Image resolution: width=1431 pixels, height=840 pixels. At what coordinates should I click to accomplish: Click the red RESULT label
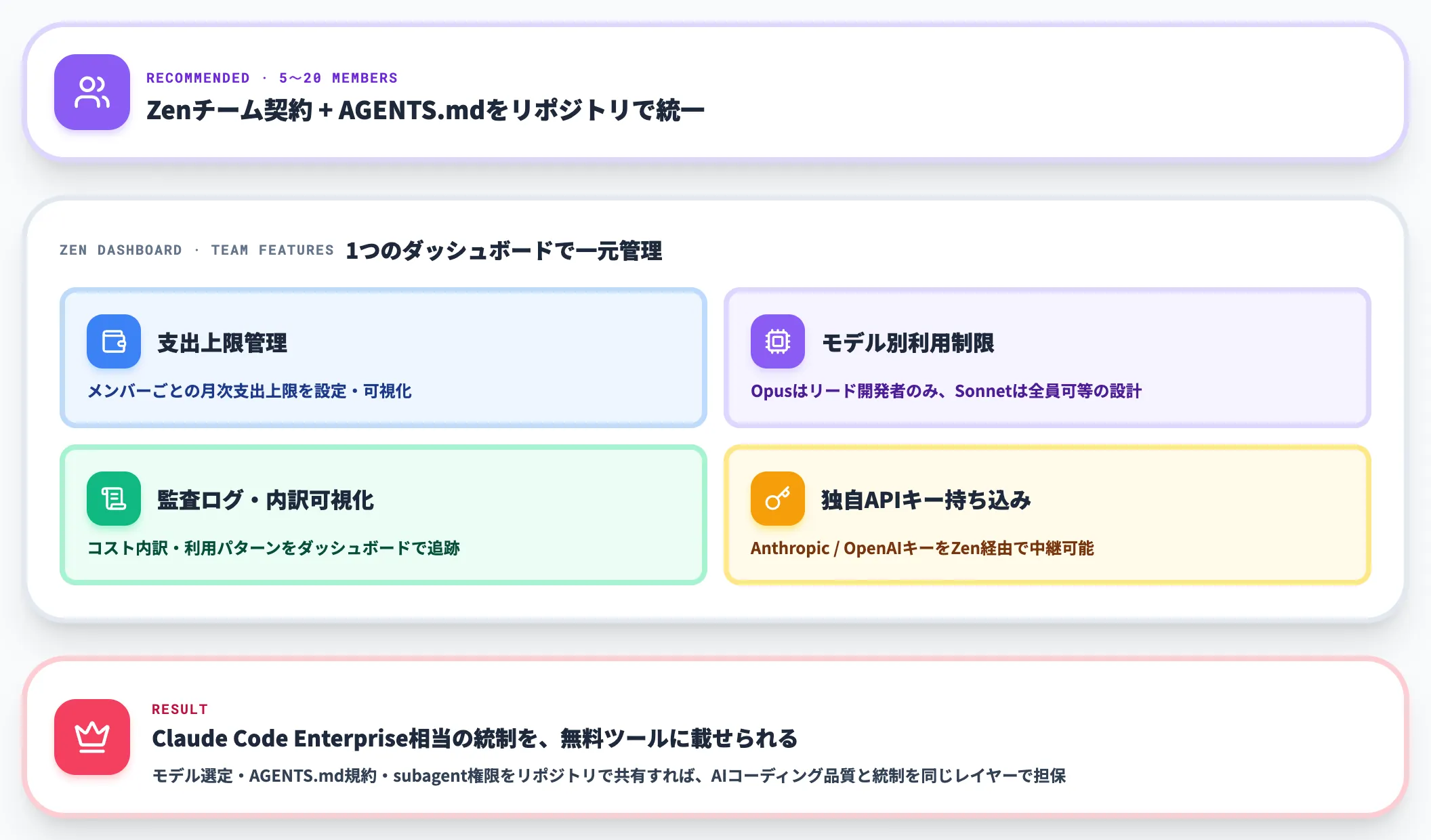pos(180,709)
